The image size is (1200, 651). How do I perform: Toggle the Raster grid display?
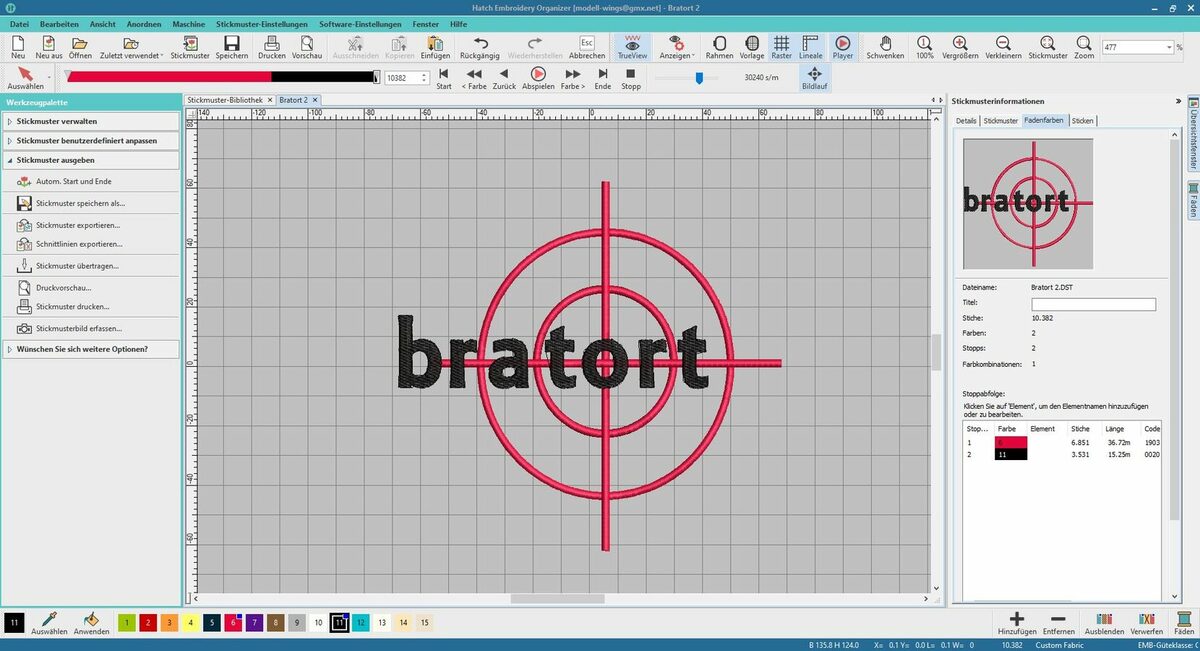(781, 48)
